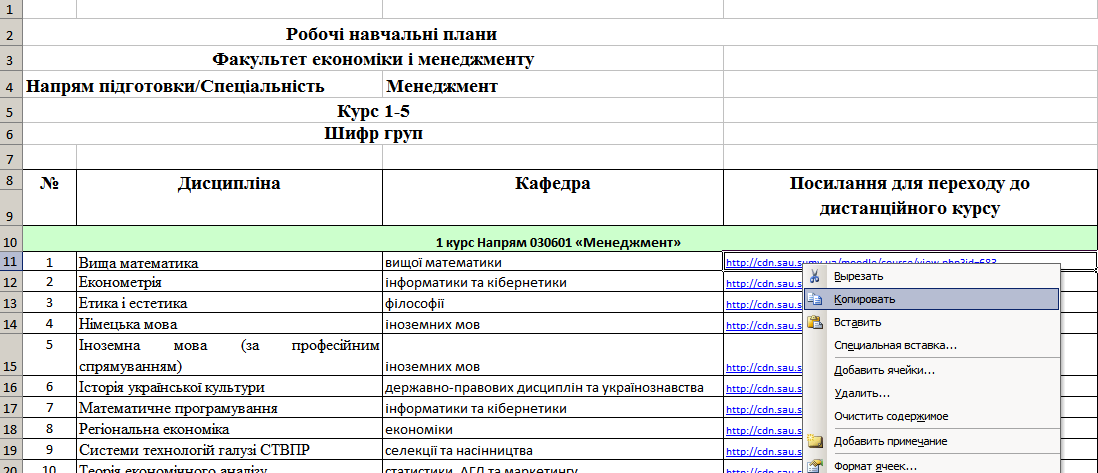Select row header 15
The width and height of the screenshot is (1098, 473).
(11, 355)
